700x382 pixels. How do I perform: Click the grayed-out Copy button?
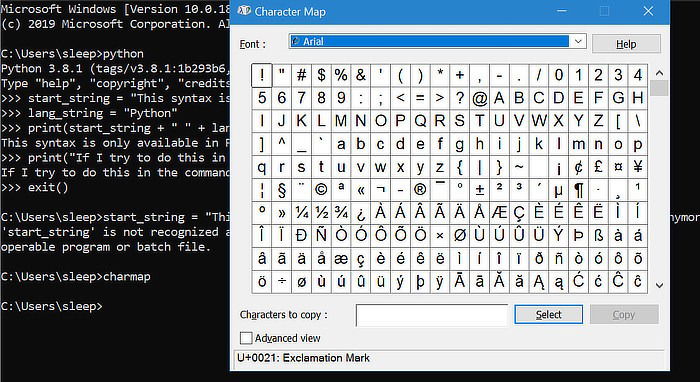624,315
